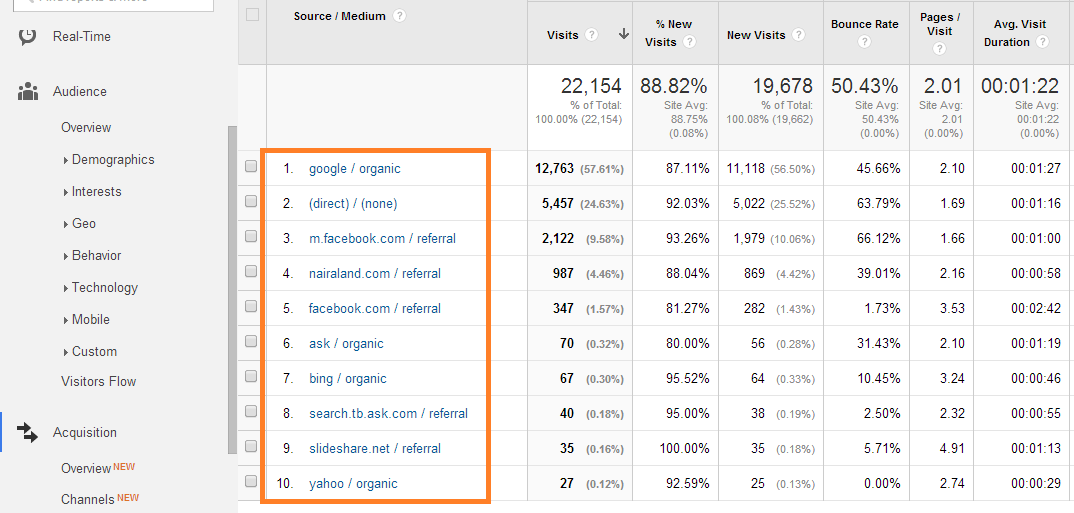Image resolution: width=1074 pixels, height=513 pixels.
Task: Open the Visitors Flow report
Action: point(99,381)
